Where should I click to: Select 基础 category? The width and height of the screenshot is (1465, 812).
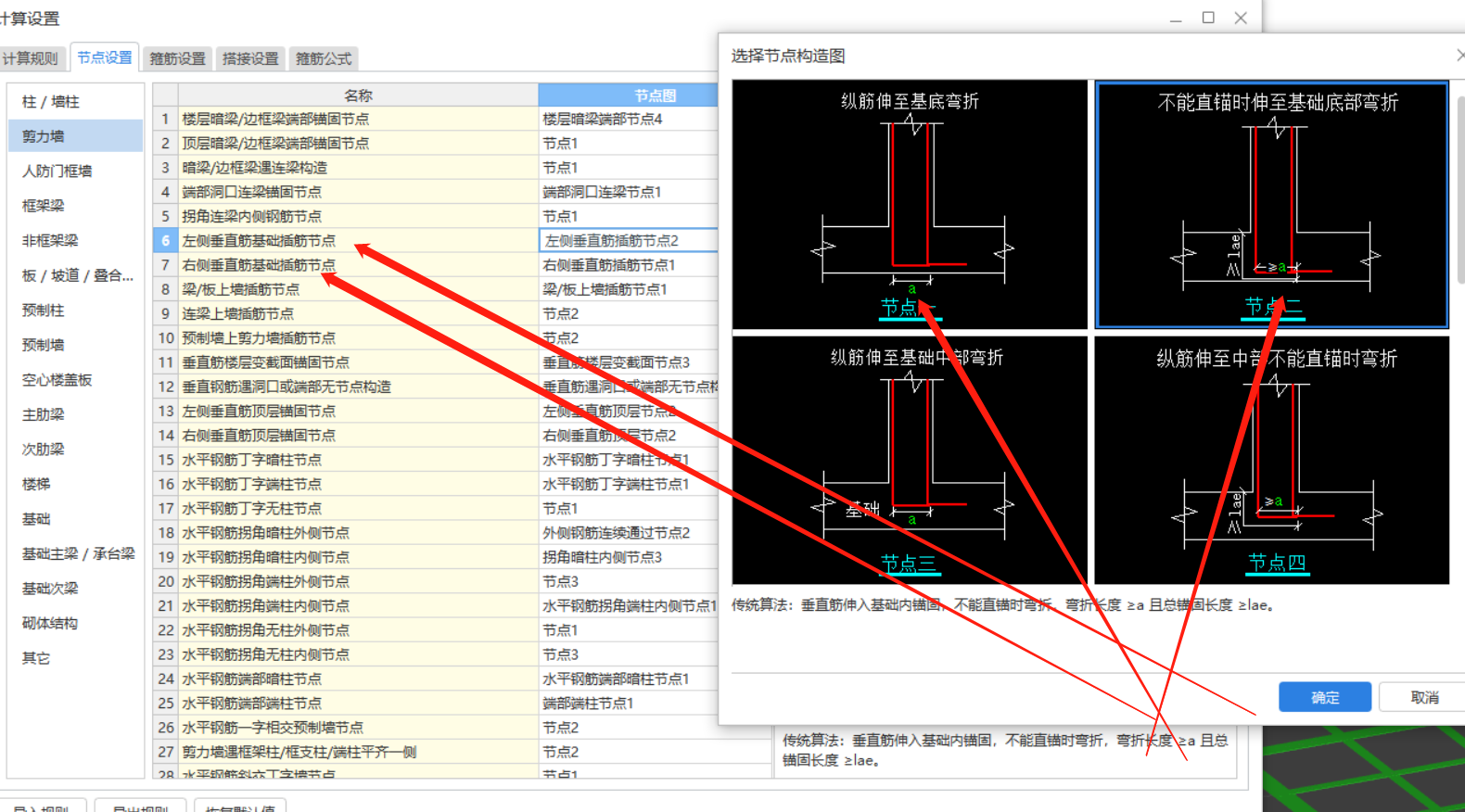[76, 519]
